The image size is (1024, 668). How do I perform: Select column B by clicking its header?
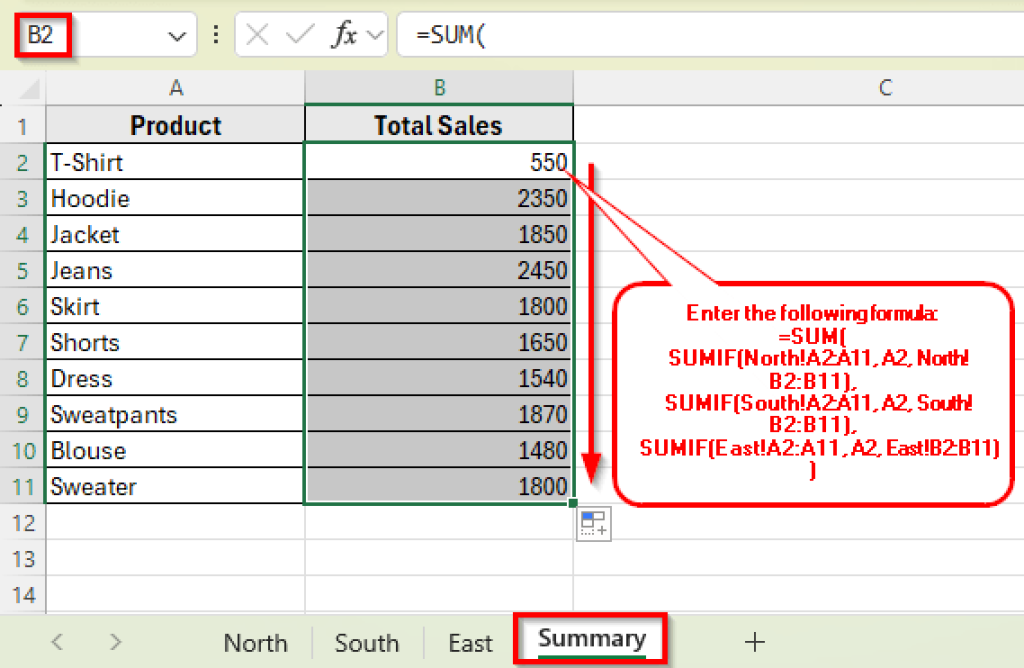tap(438, 87)
